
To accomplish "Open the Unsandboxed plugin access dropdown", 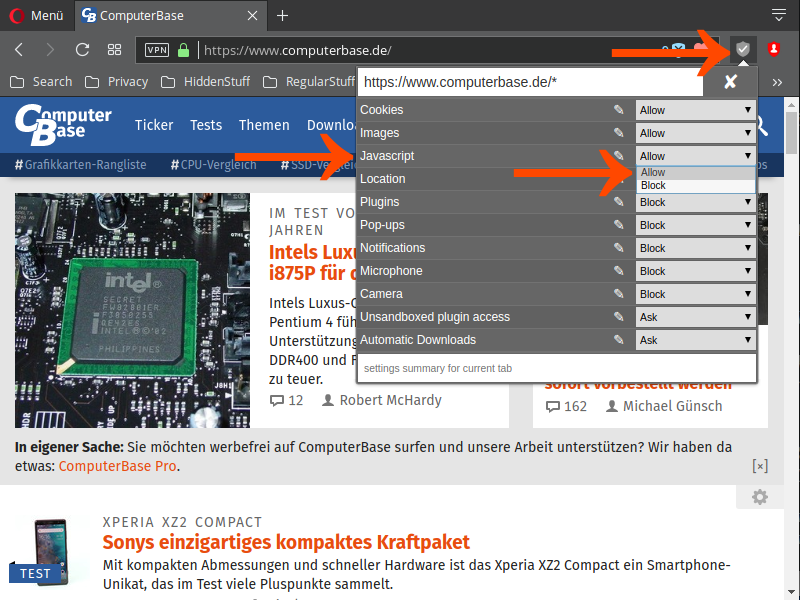I will tap(695, 317).
